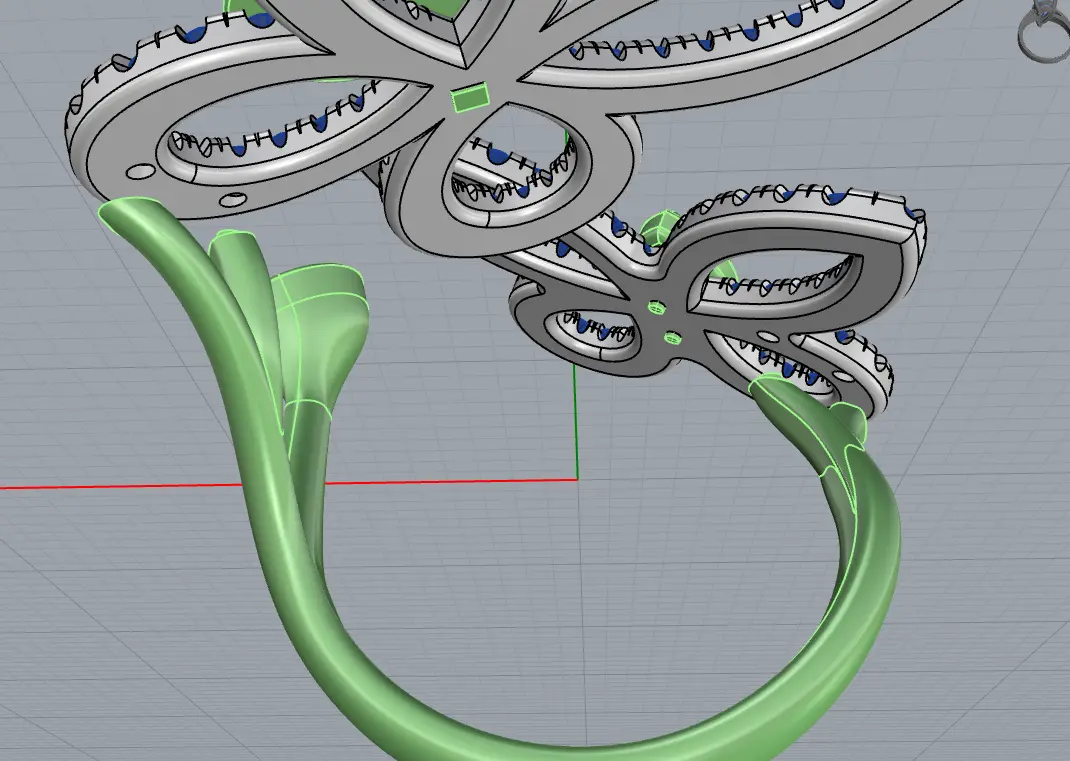Viewport: 1070px width, 761px height.
Task: Click the second round hole on large flower petal
Action: pos(233,199)
